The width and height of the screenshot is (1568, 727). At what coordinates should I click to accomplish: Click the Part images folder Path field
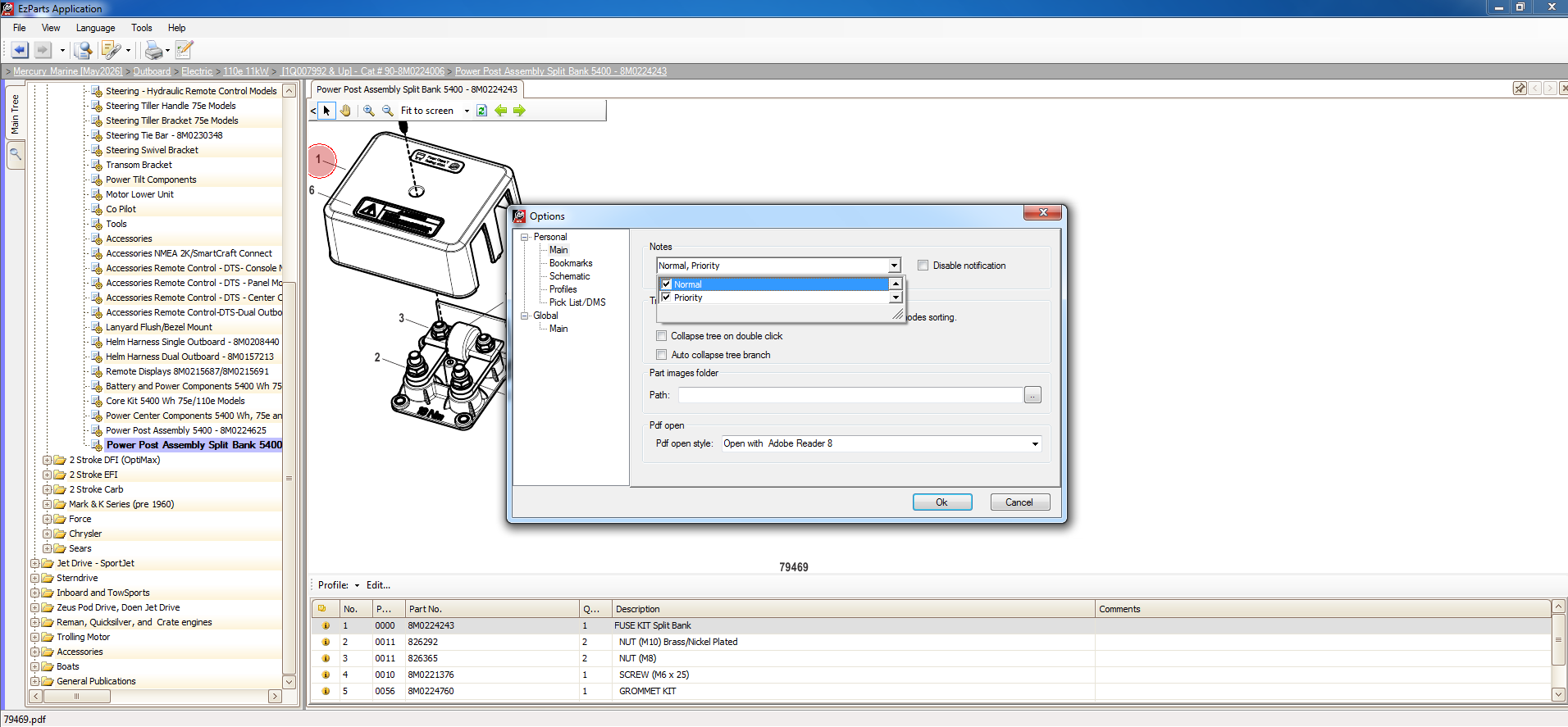850,395
